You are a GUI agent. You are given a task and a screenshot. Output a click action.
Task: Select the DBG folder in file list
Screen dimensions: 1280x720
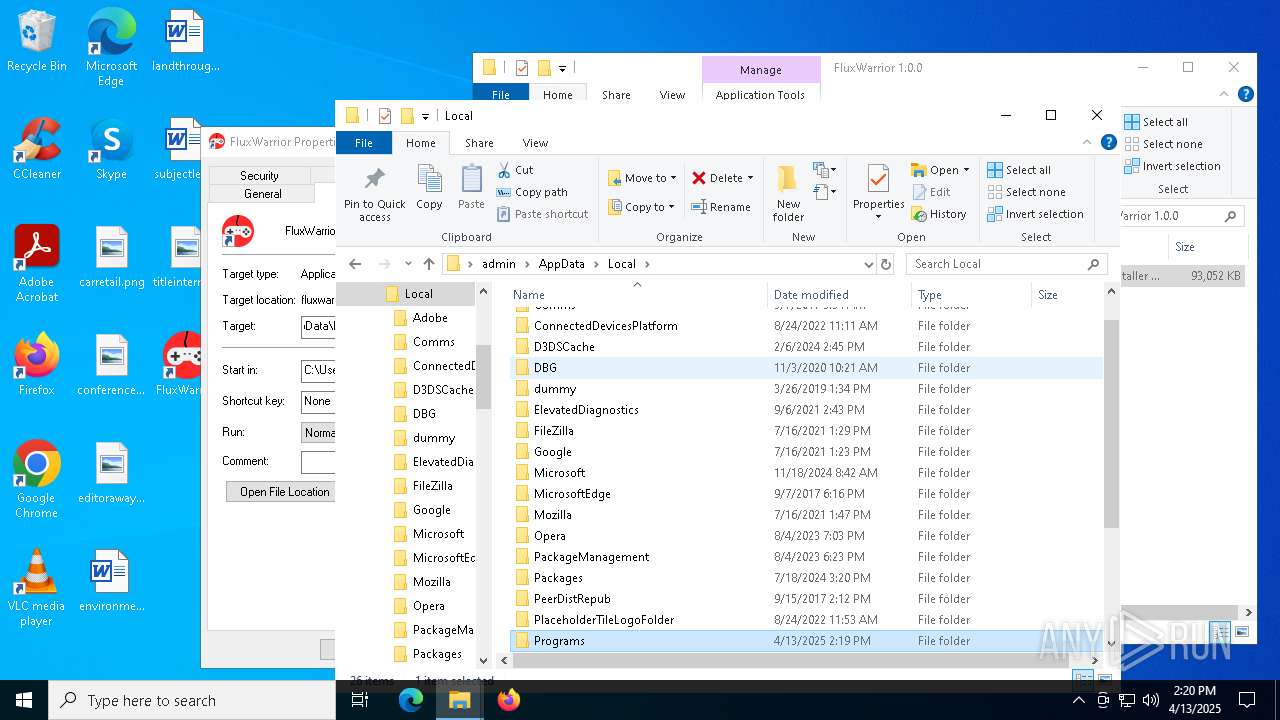(x=806, y=368)
